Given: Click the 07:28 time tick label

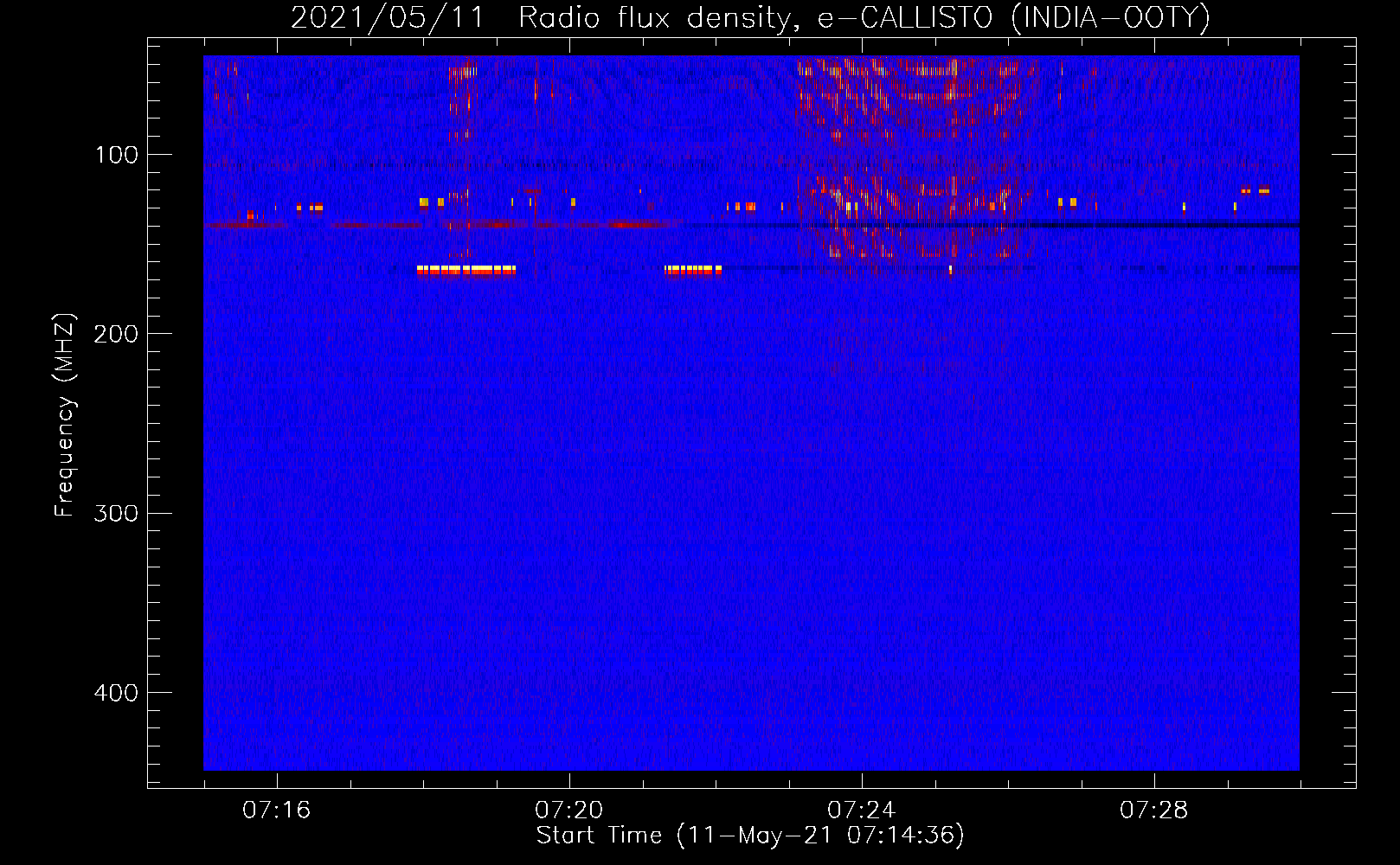Looking at the screenshot, I should pyautogui.click(x=1153, y=811).
